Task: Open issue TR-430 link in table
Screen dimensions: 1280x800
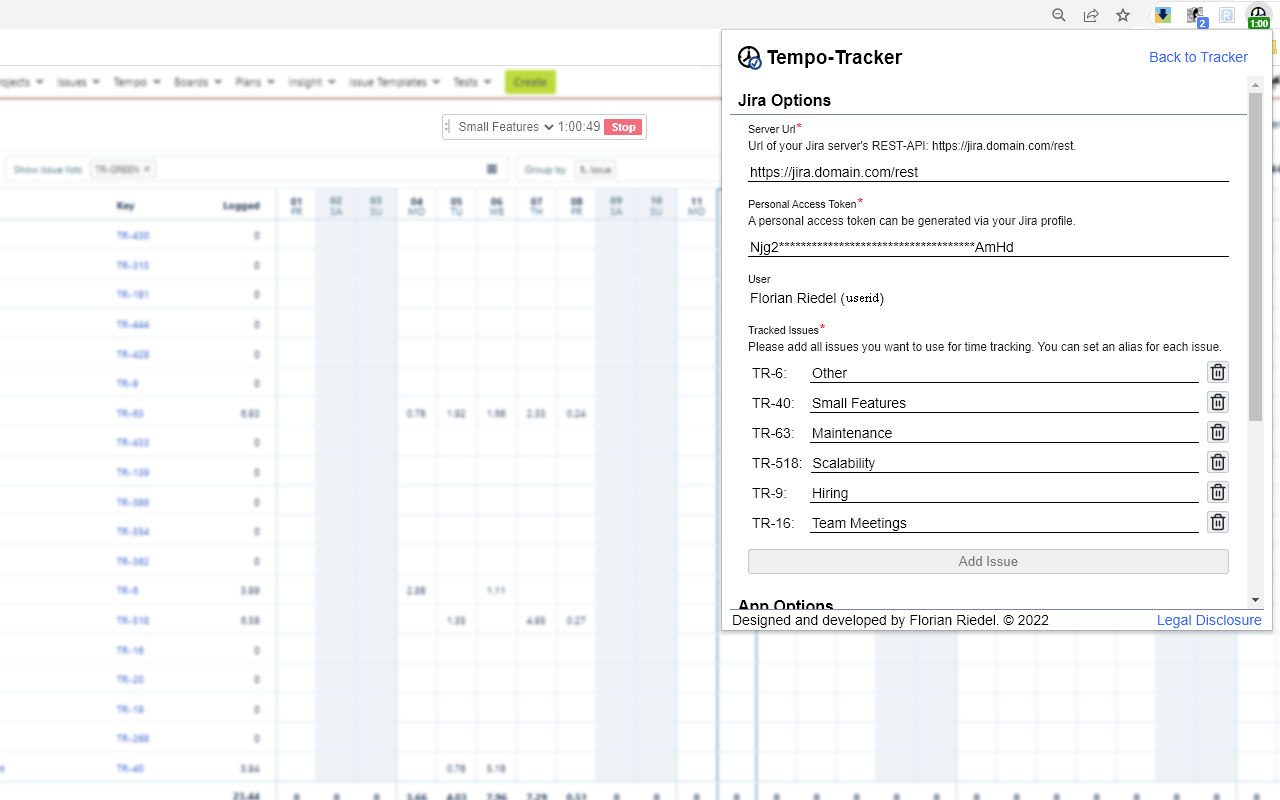Action: click(133, 236)
